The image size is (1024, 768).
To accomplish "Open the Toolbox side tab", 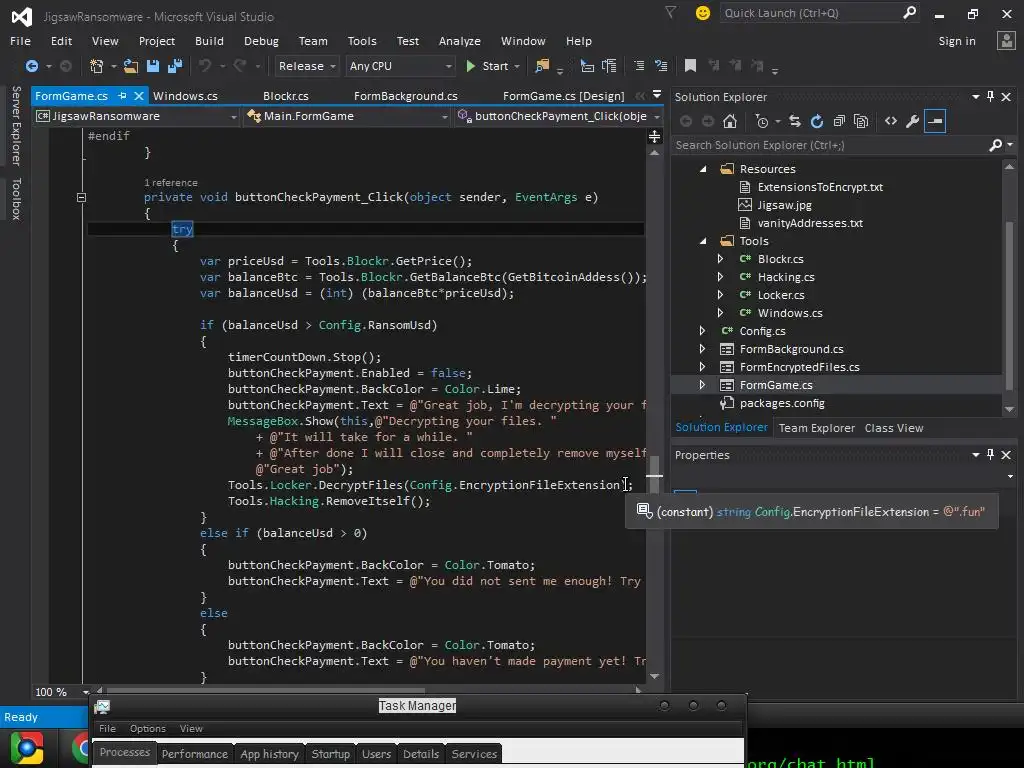I will pyautogui.click(x=16, y=199).
